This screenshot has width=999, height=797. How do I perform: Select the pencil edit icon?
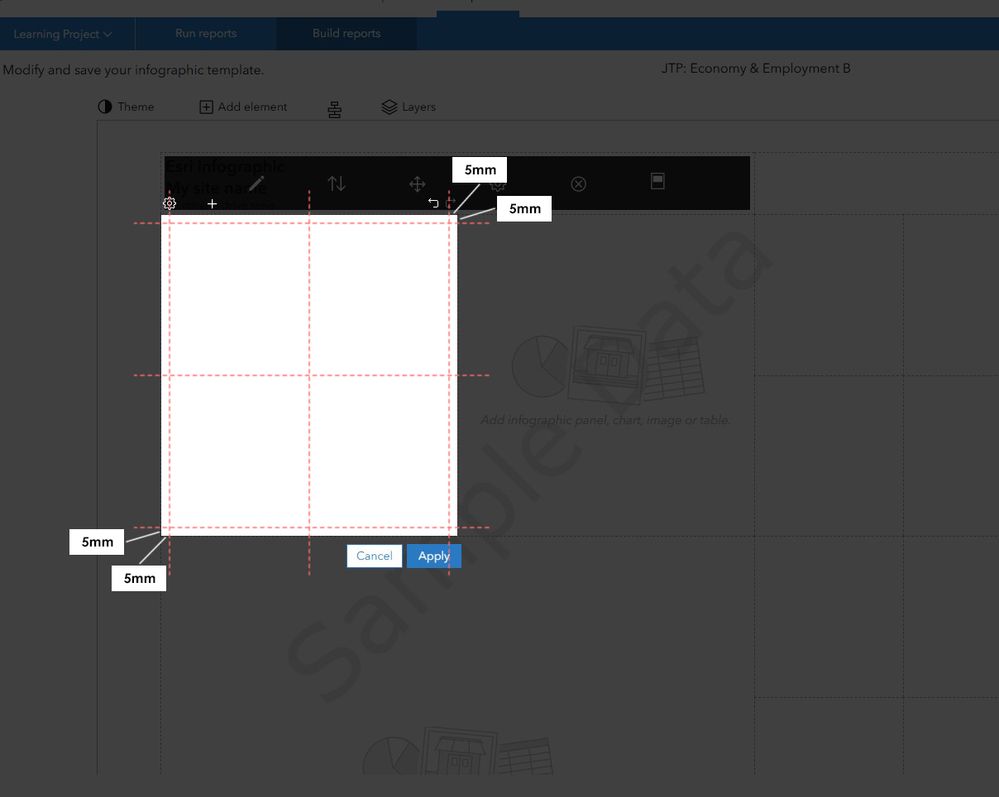[x=257, y=183]
